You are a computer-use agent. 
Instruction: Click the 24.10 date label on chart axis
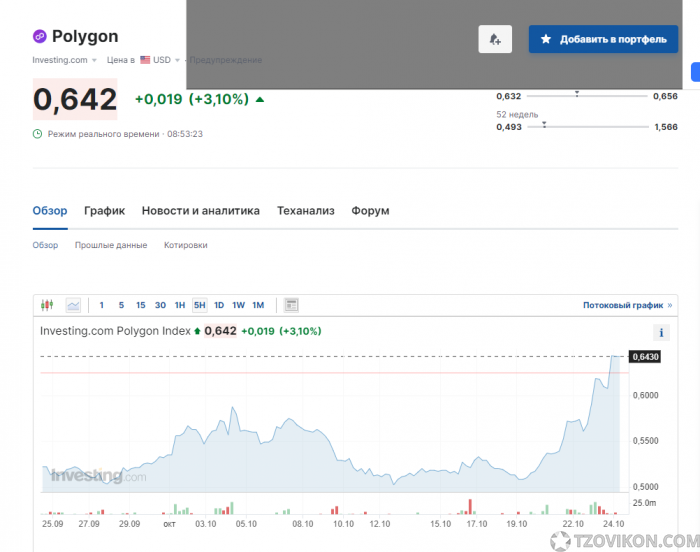coord(613,523)
